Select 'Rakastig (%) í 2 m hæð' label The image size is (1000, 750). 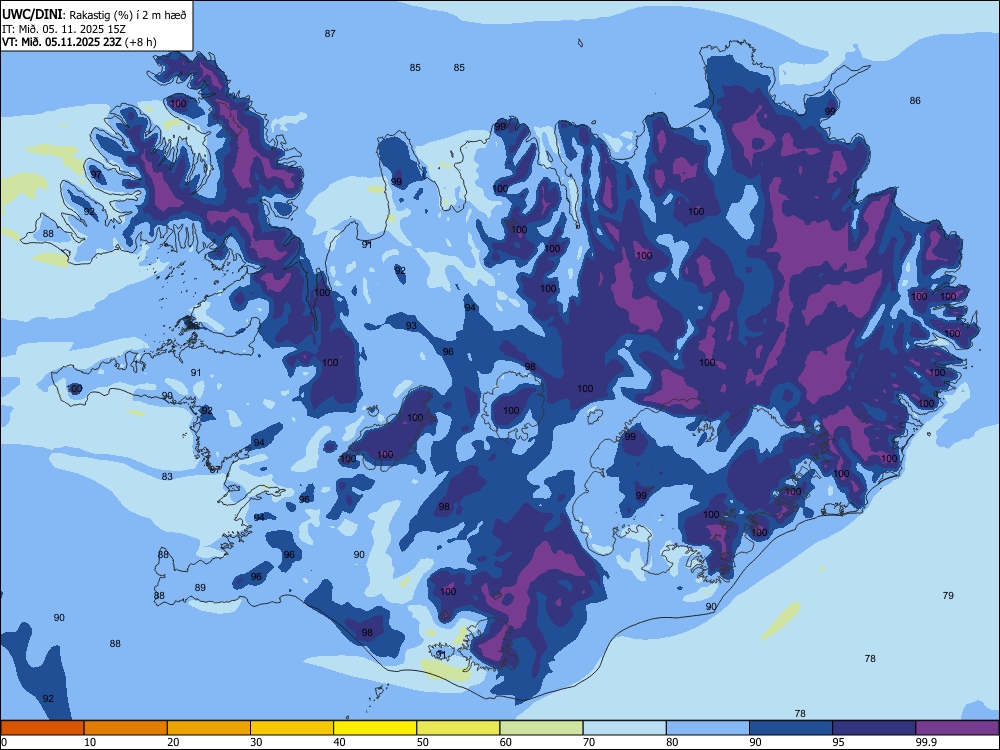coord(128,15)
